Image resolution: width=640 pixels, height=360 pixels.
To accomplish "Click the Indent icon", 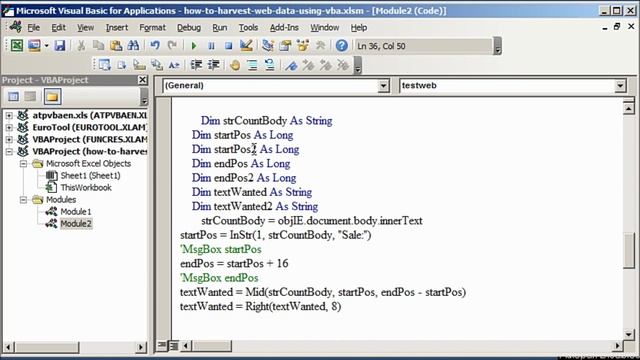I will (196, 64).
